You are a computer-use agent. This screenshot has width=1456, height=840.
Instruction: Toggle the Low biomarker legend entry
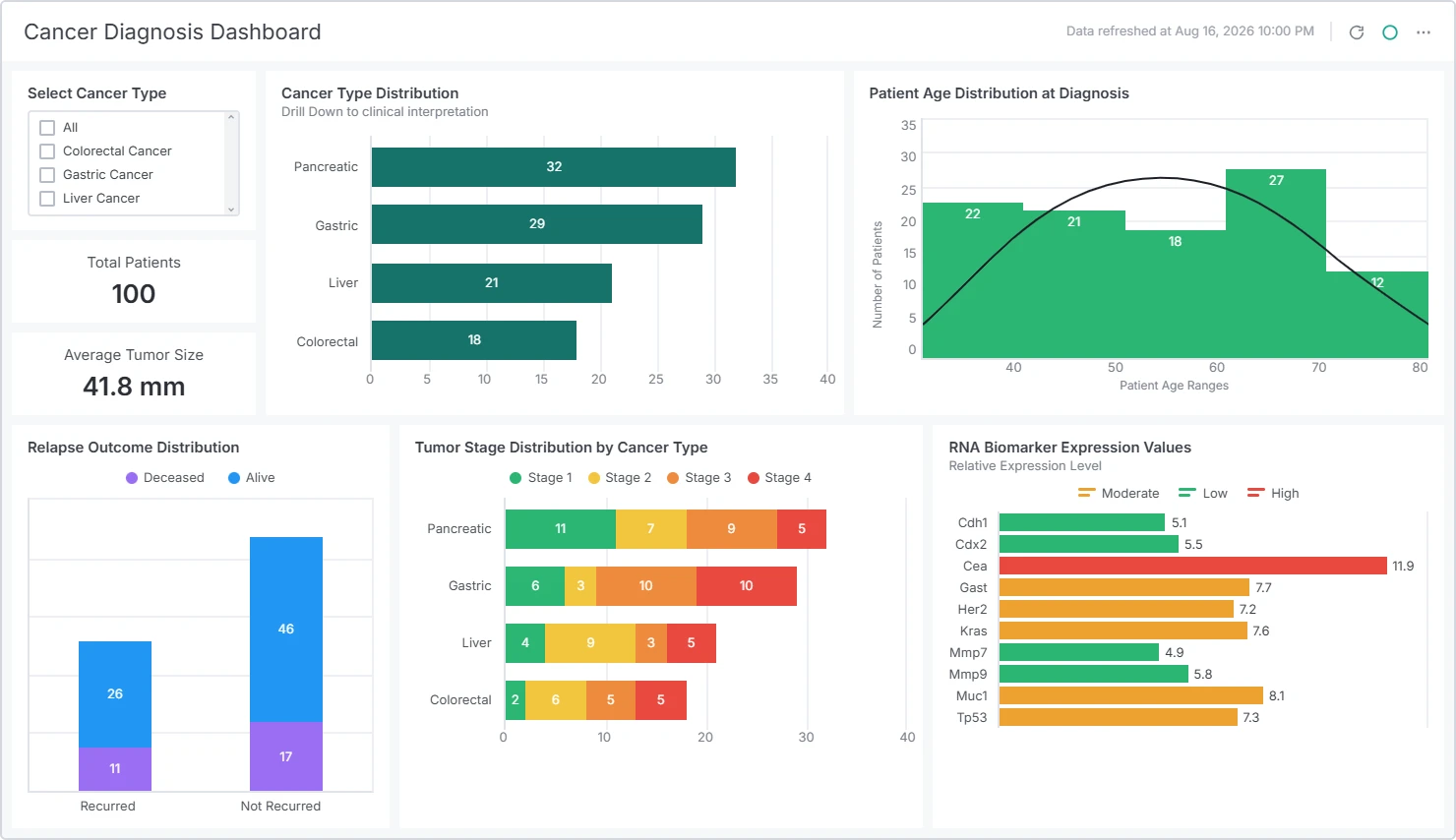pyautogui.click(x=1203, y=494)
